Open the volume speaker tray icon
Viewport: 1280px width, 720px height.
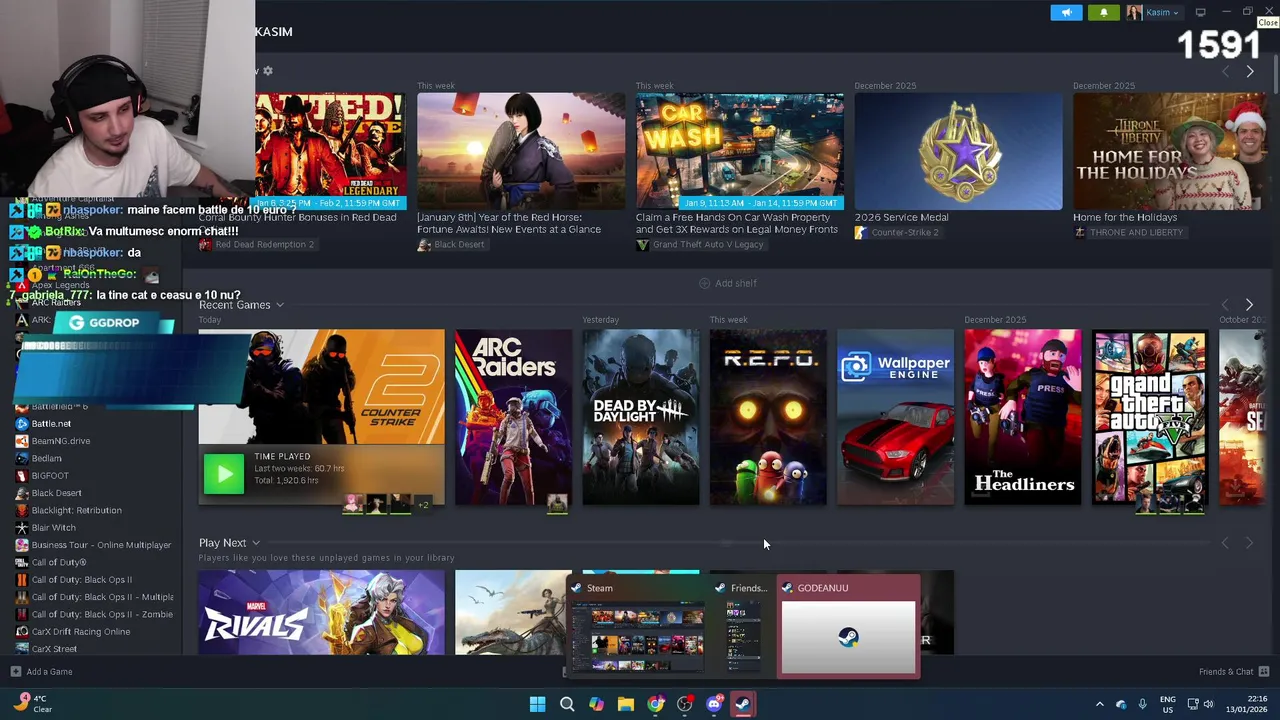tap(1208, 705)
